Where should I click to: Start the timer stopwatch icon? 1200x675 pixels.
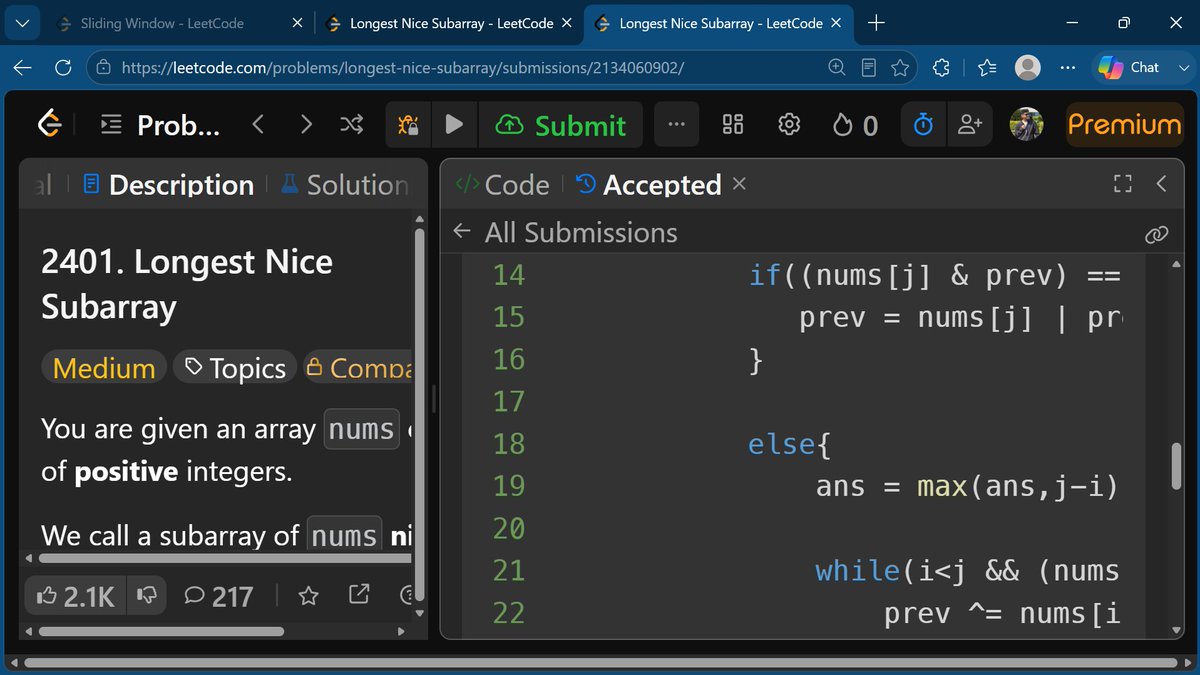pos(924,125)
